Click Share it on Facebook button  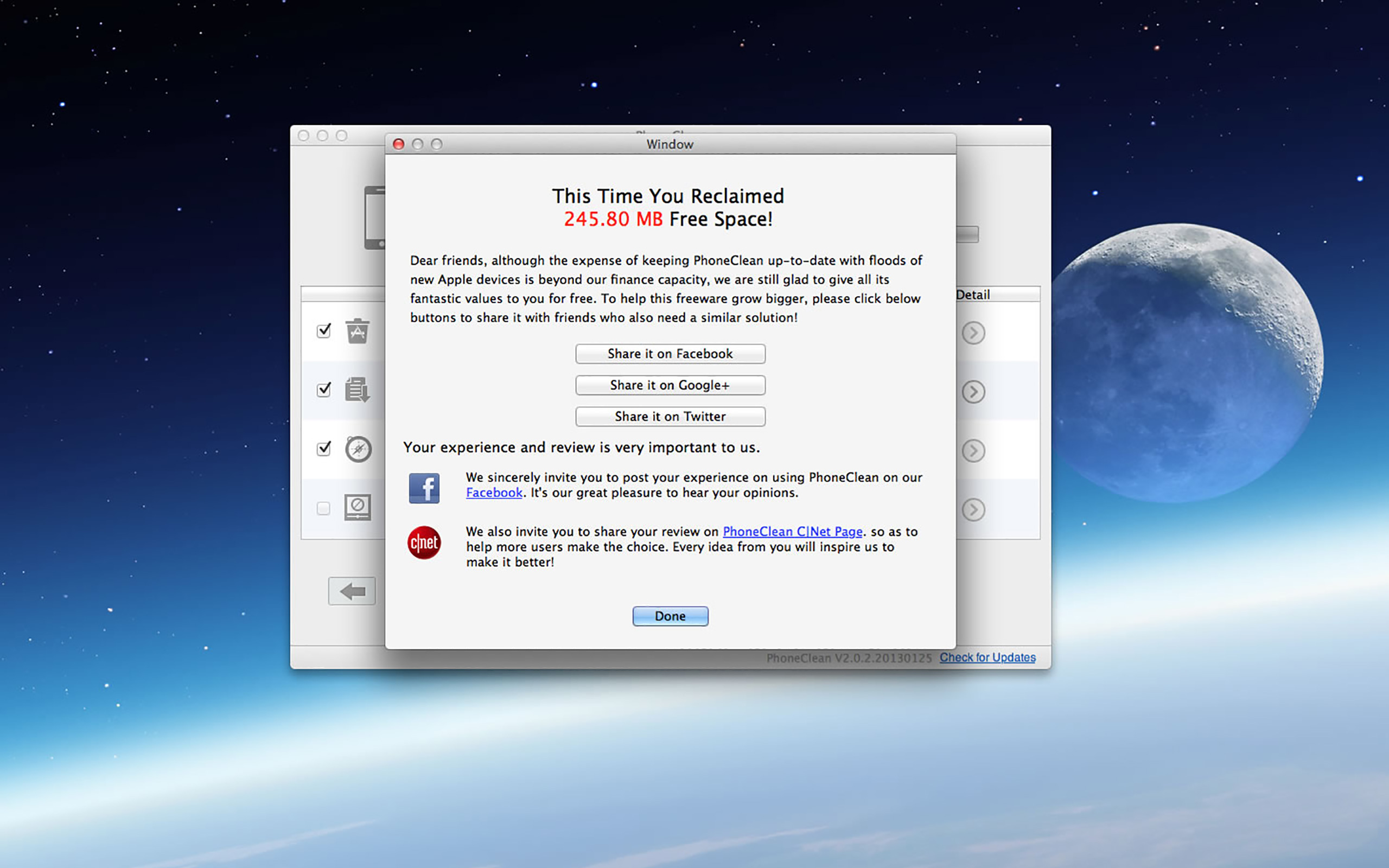(671, 354)
